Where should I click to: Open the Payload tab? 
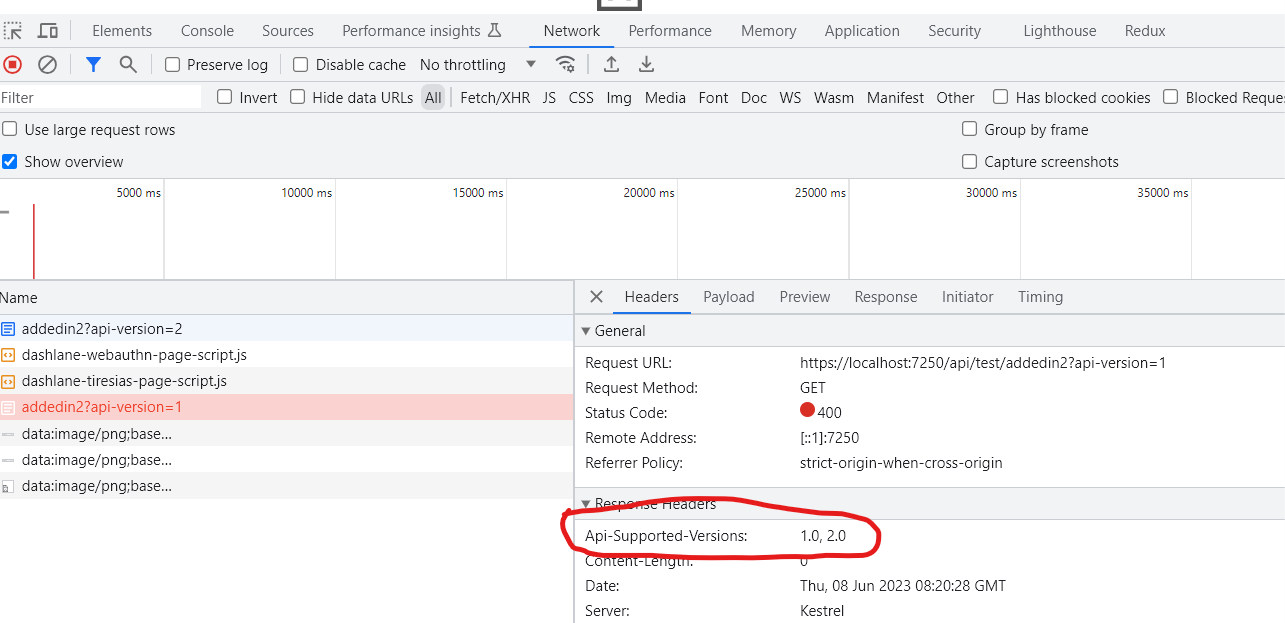point(728,296)
